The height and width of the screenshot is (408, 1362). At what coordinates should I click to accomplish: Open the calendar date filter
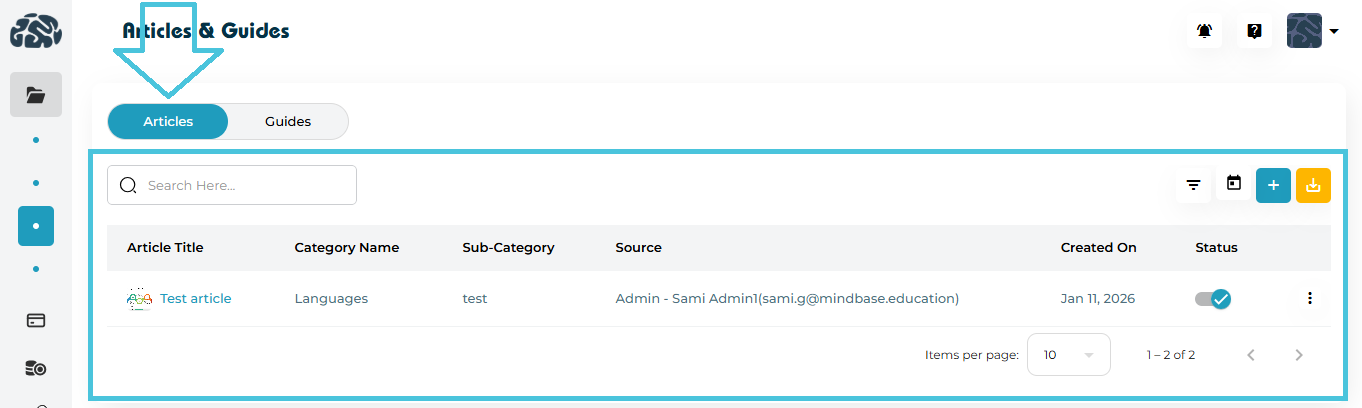[x=1234, y=184]
